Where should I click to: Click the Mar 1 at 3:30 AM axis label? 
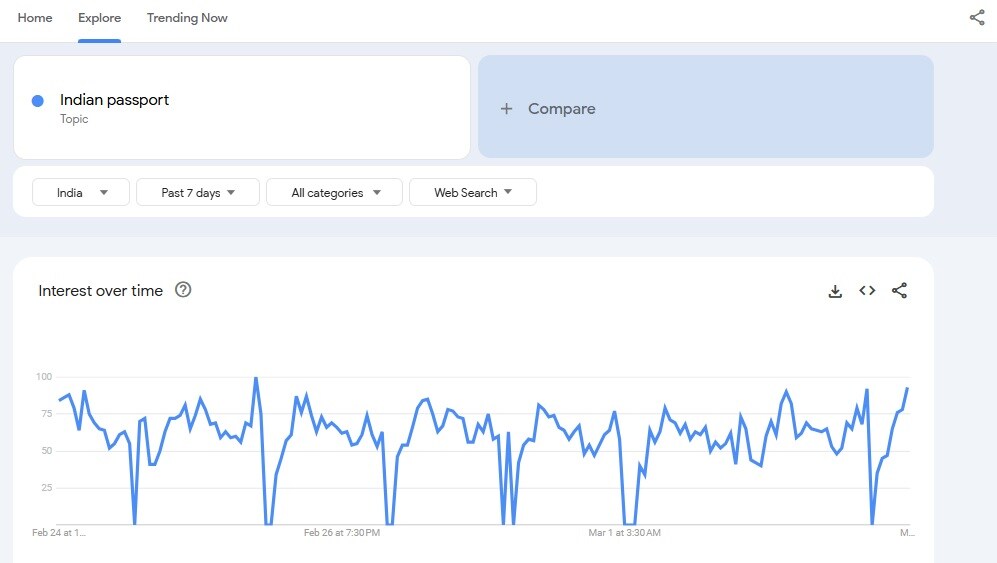(x=624, y=533)
